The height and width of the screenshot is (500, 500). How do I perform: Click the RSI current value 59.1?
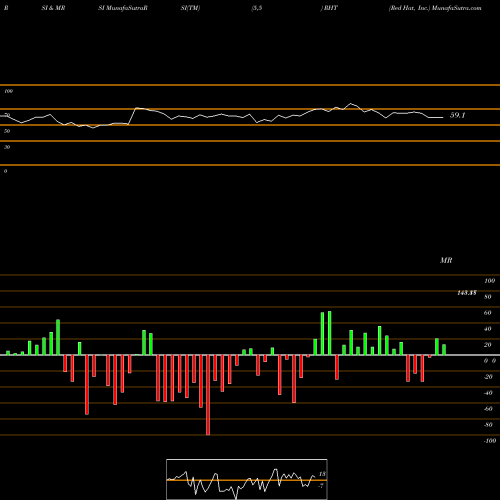pyautogui.click(x=457, y=115)
